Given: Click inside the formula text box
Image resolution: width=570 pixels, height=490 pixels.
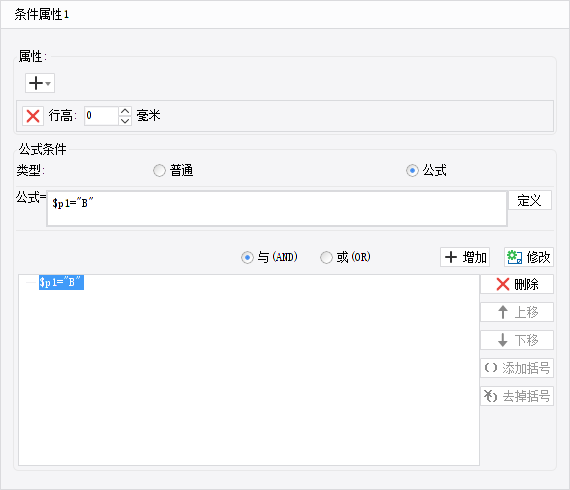Looking at the screenshot, I should pyautogui.click(x=277, y=209).
